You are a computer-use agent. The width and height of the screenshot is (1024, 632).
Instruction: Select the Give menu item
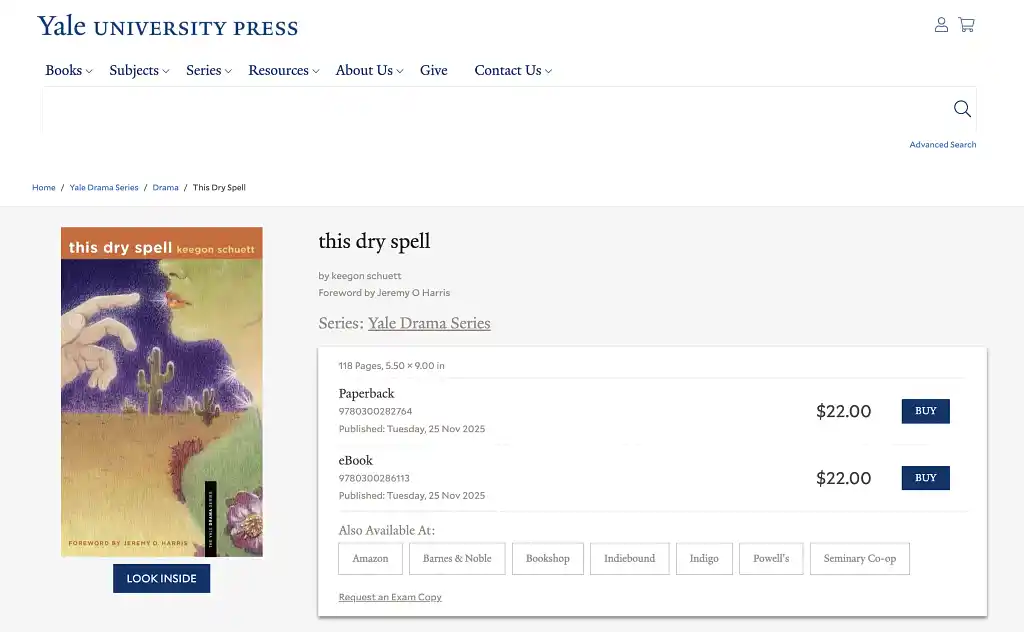pyautogui.click(x=433, y=70)
